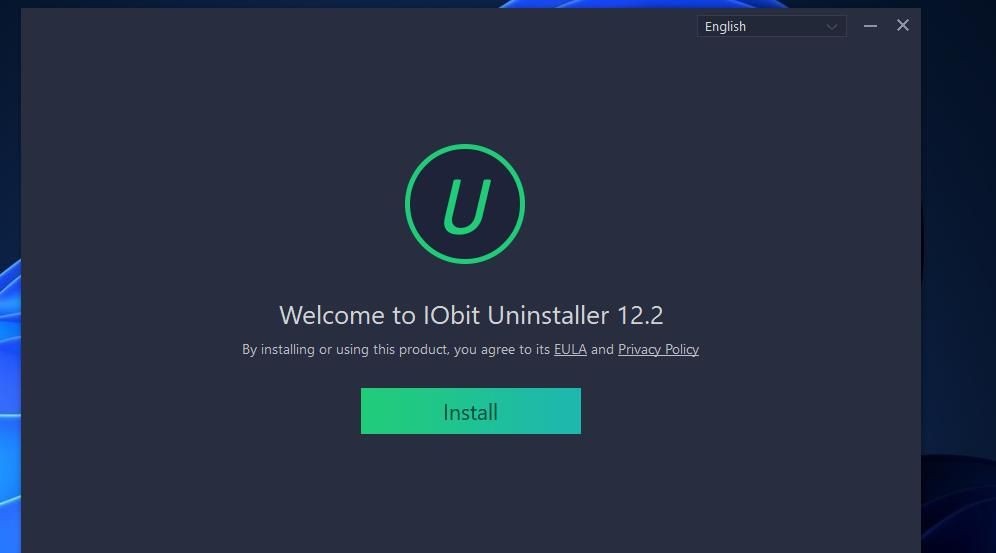The width and height of the screenshot is (996, 553).
Task: Click the word 'English' in language box
Action: tap(725, 27)
